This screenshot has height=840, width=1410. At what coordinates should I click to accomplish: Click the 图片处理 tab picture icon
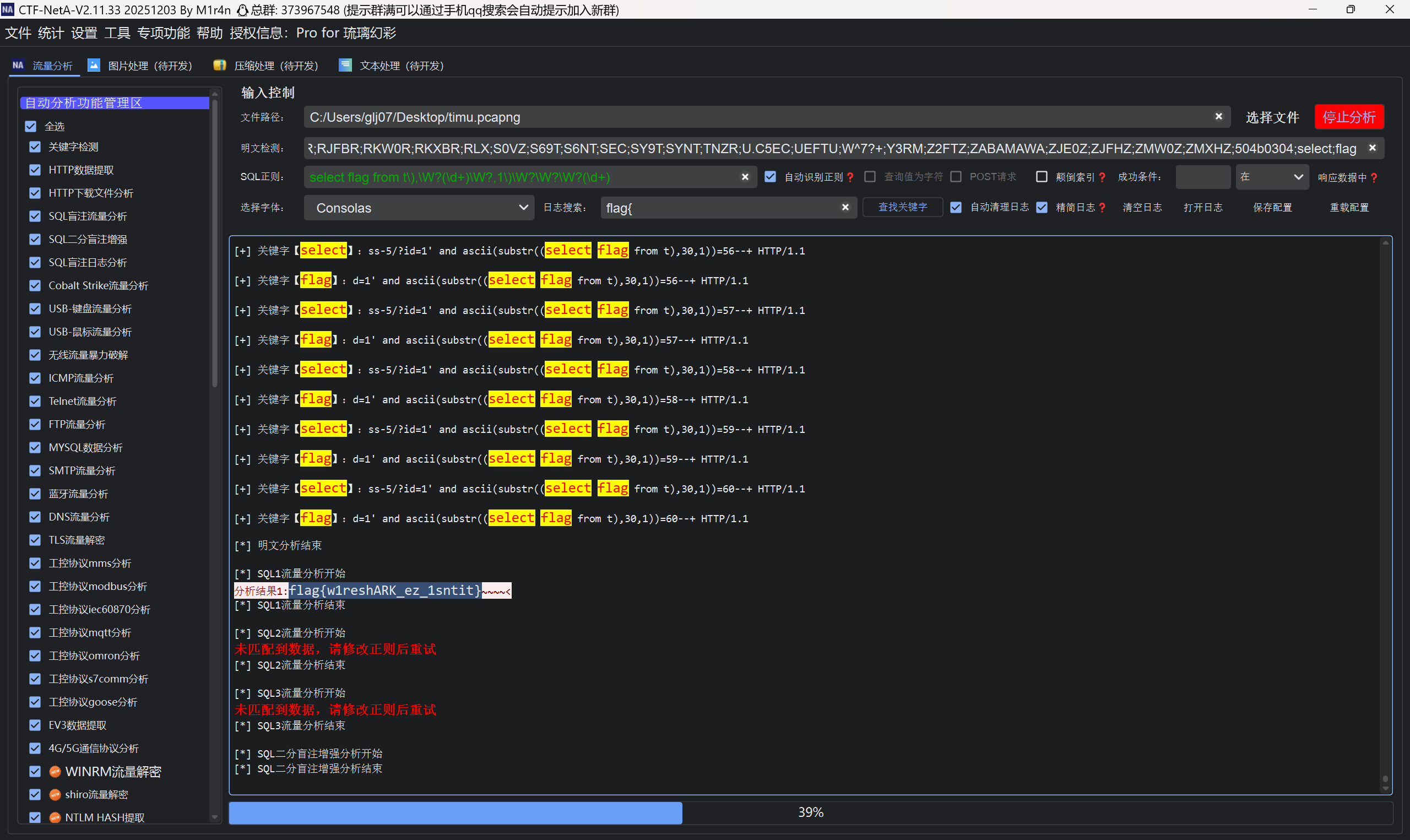coord(94,65)
